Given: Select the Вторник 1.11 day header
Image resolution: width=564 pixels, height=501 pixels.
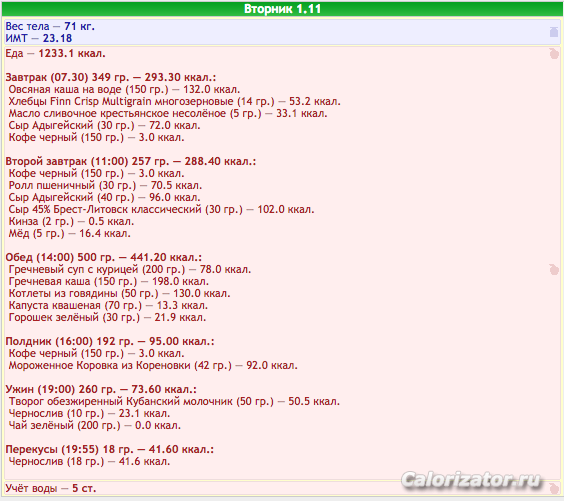Looking at the screenshot, I should [282, 9].
